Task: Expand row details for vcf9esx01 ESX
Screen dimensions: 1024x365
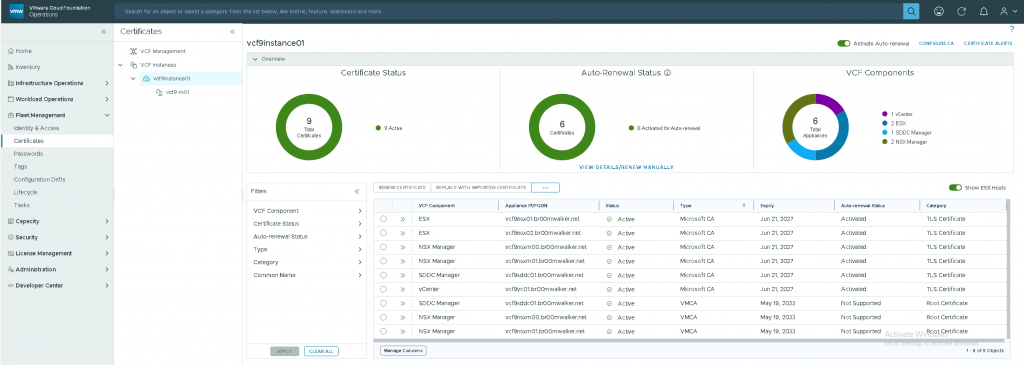Action: coord(403,219)
